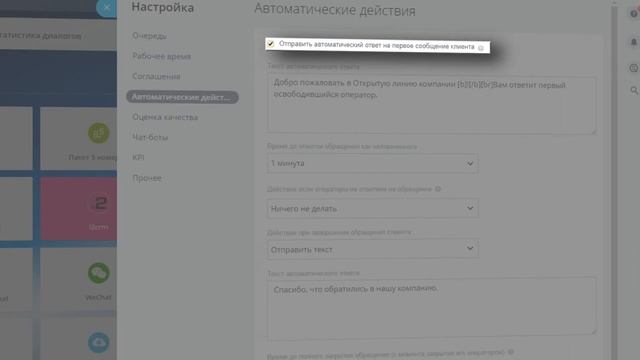The width and height of the screenshot is (640, 360).
Task: Click the search magnifier icon in right sidebar
Action: point(634,90)
